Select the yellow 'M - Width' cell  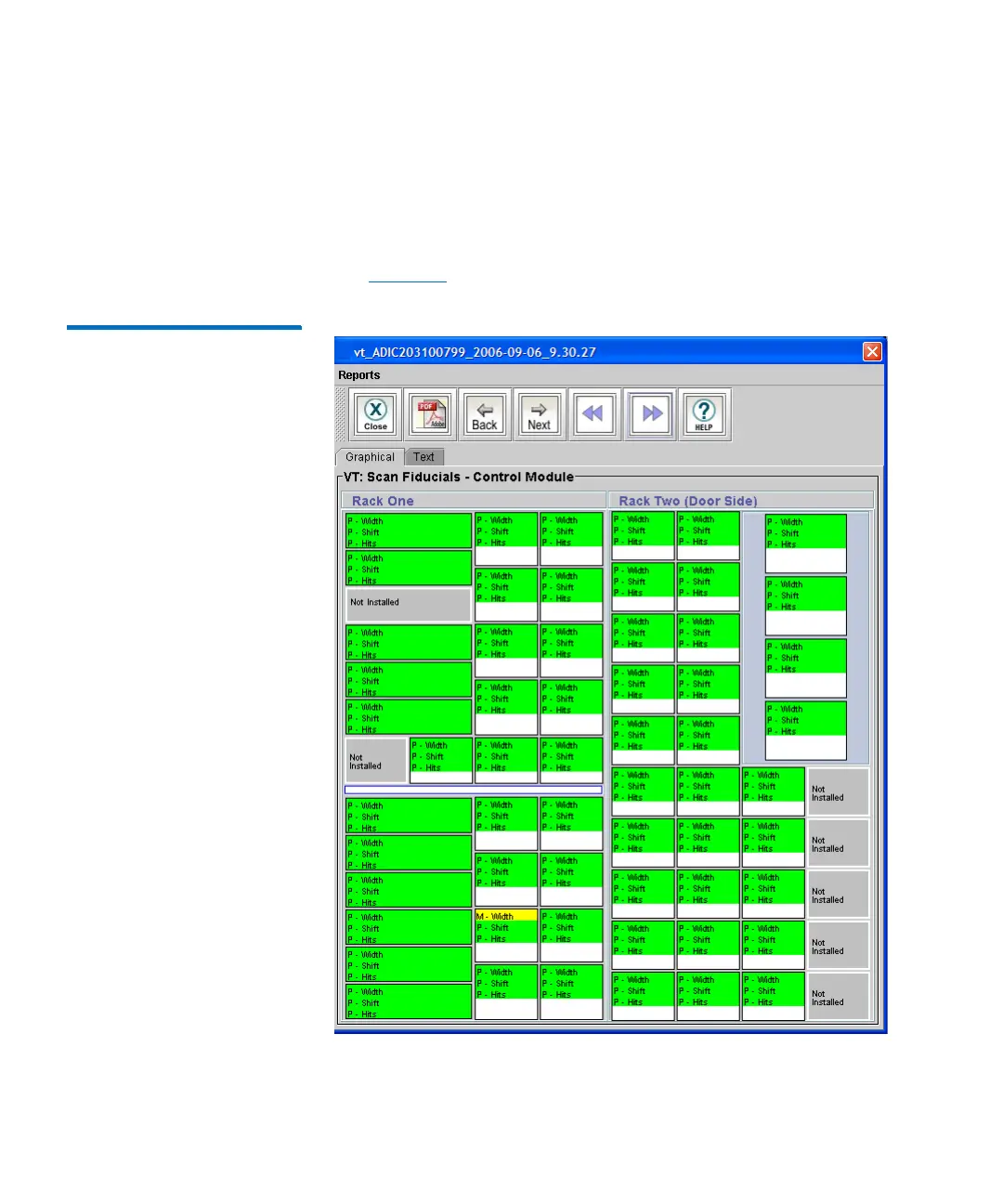pyautogui.click(x=506, y=916)
